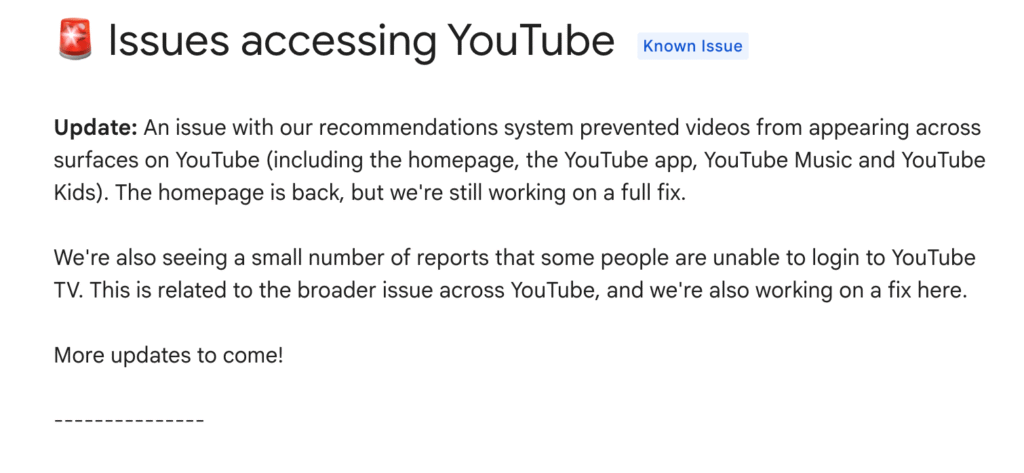Click the red siren emoji icon
The image size is (1024, 473).
click(x=74, y=41)
